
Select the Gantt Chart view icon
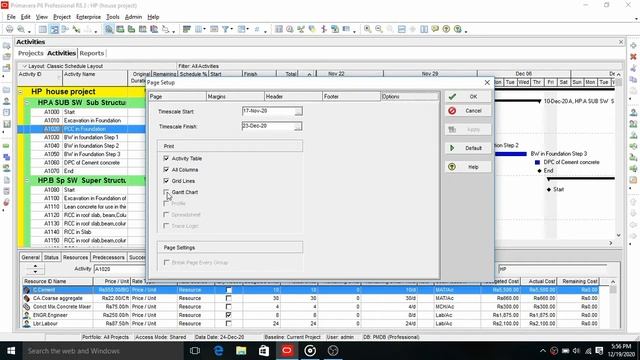point(54,29)
